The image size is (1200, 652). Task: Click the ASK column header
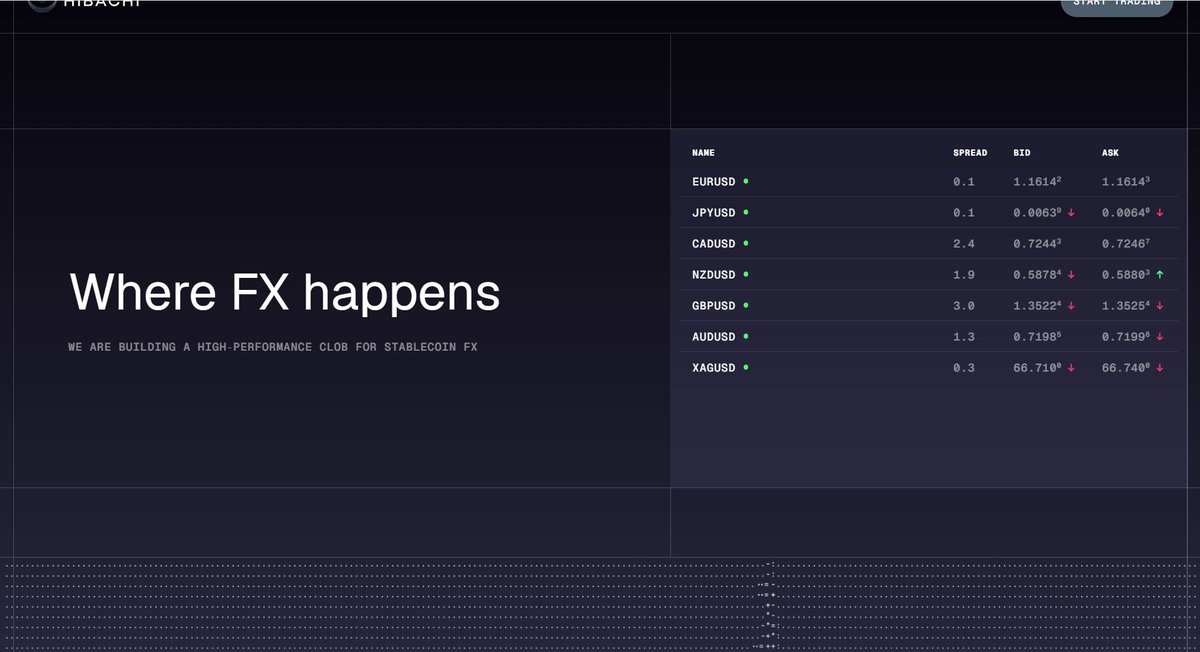tap(1111, 153)
